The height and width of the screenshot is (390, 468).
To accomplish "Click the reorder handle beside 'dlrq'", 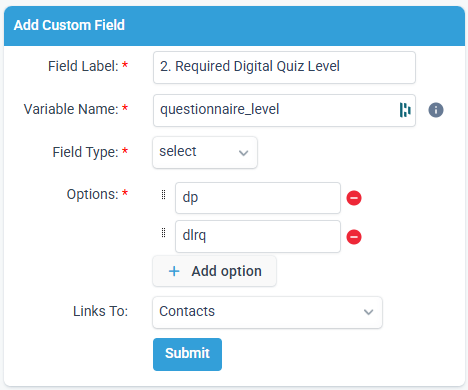I will click(163, 233).
